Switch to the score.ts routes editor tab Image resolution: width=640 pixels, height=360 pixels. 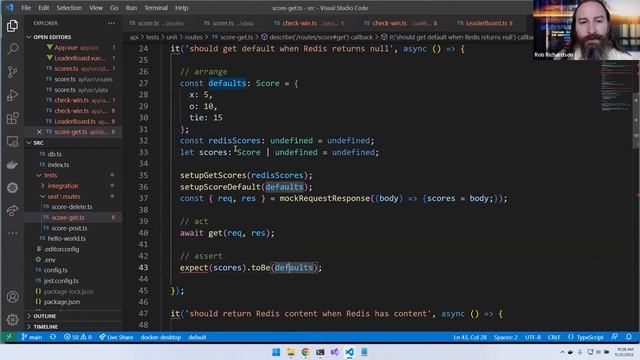(157, 23)
